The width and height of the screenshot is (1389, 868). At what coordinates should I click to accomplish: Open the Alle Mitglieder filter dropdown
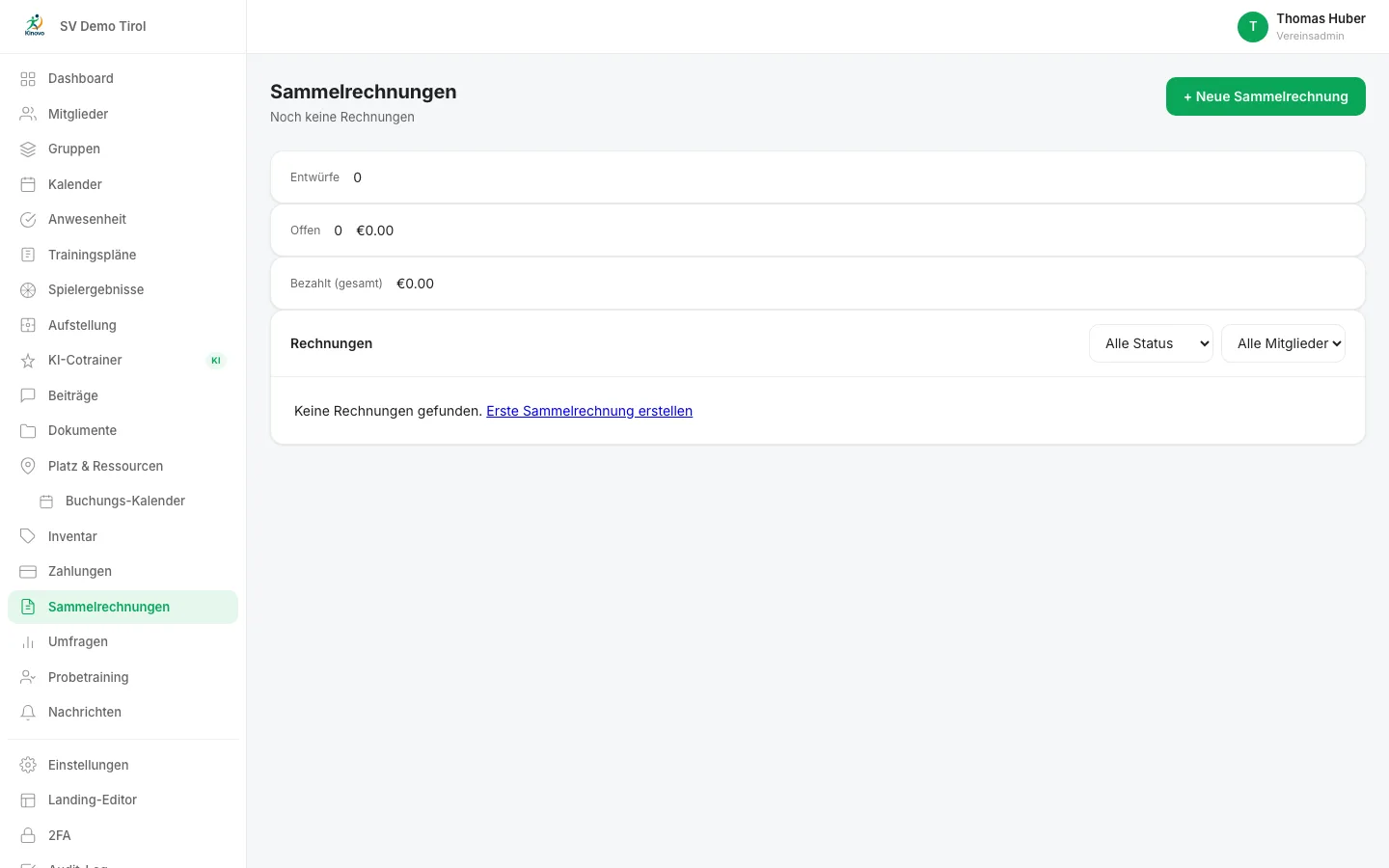click(x=1283, y=343)
